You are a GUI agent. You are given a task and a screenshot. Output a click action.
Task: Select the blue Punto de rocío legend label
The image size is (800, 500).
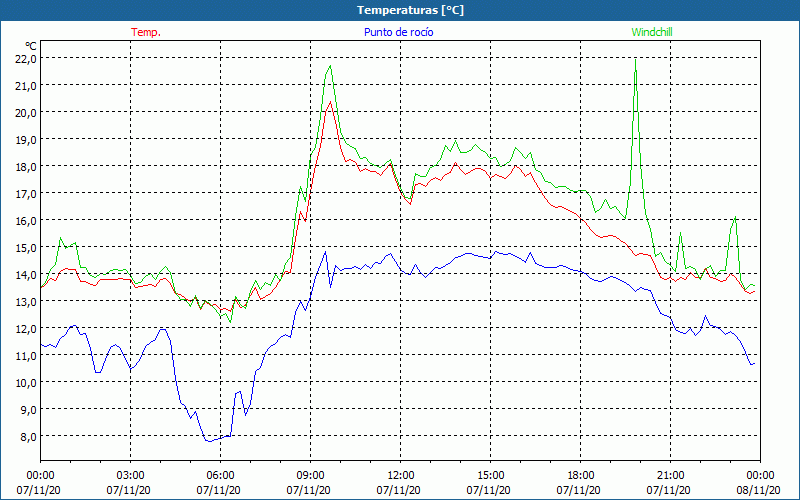click(x=398, y=32)
